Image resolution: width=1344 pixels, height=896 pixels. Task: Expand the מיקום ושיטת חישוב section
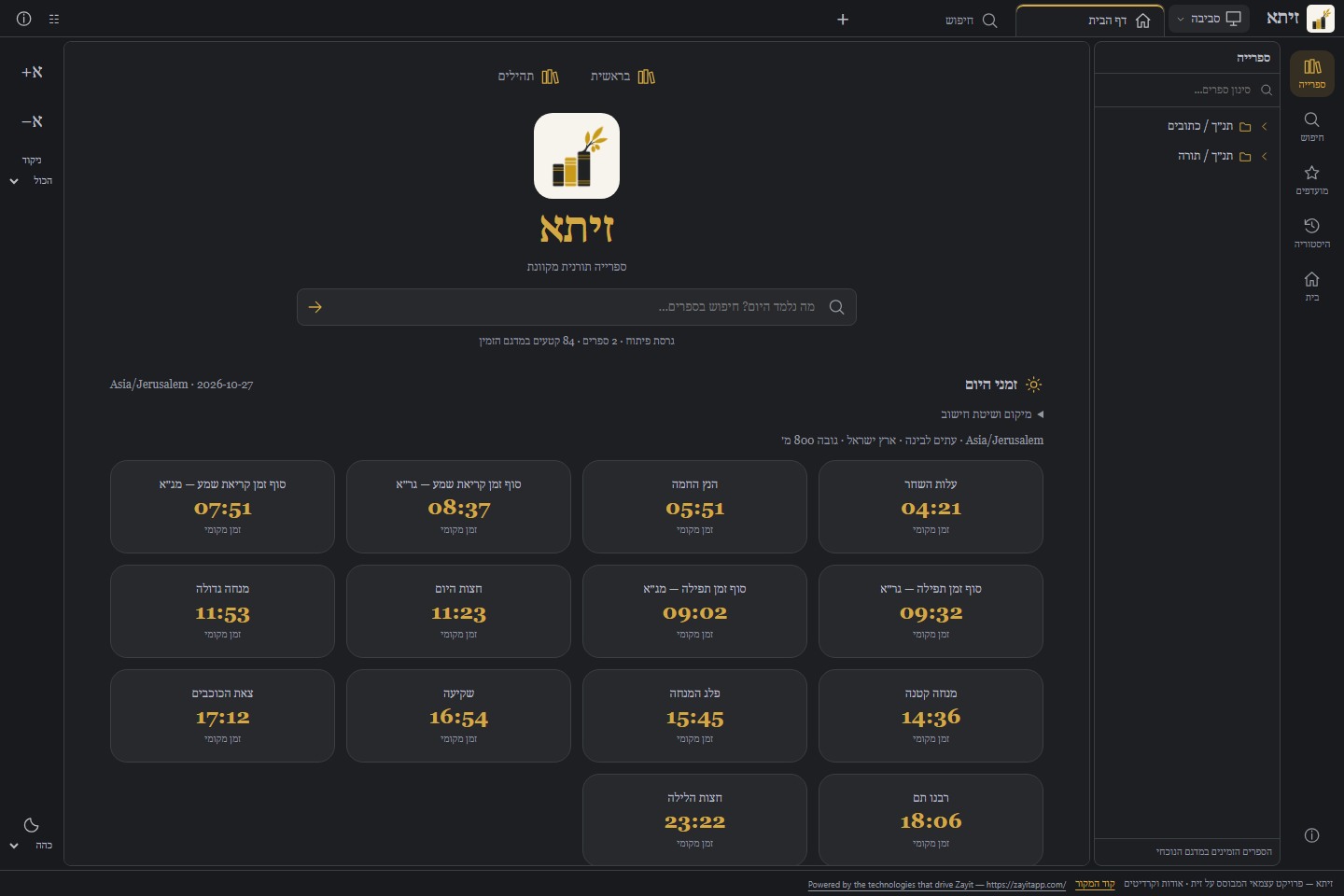[992, 414]
